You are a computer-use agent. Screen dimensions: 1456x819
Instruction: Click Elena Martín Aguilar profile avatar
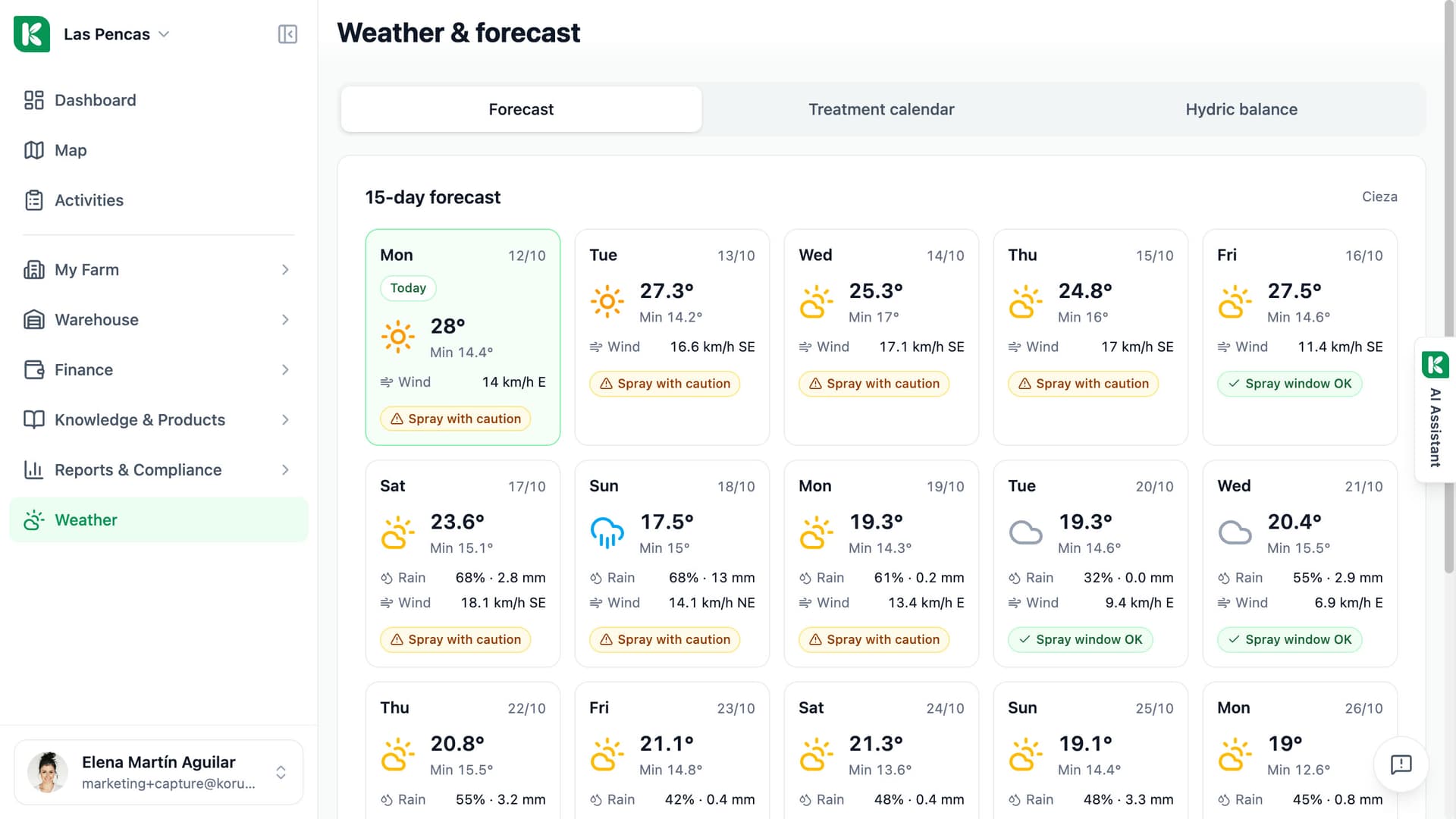48,772
